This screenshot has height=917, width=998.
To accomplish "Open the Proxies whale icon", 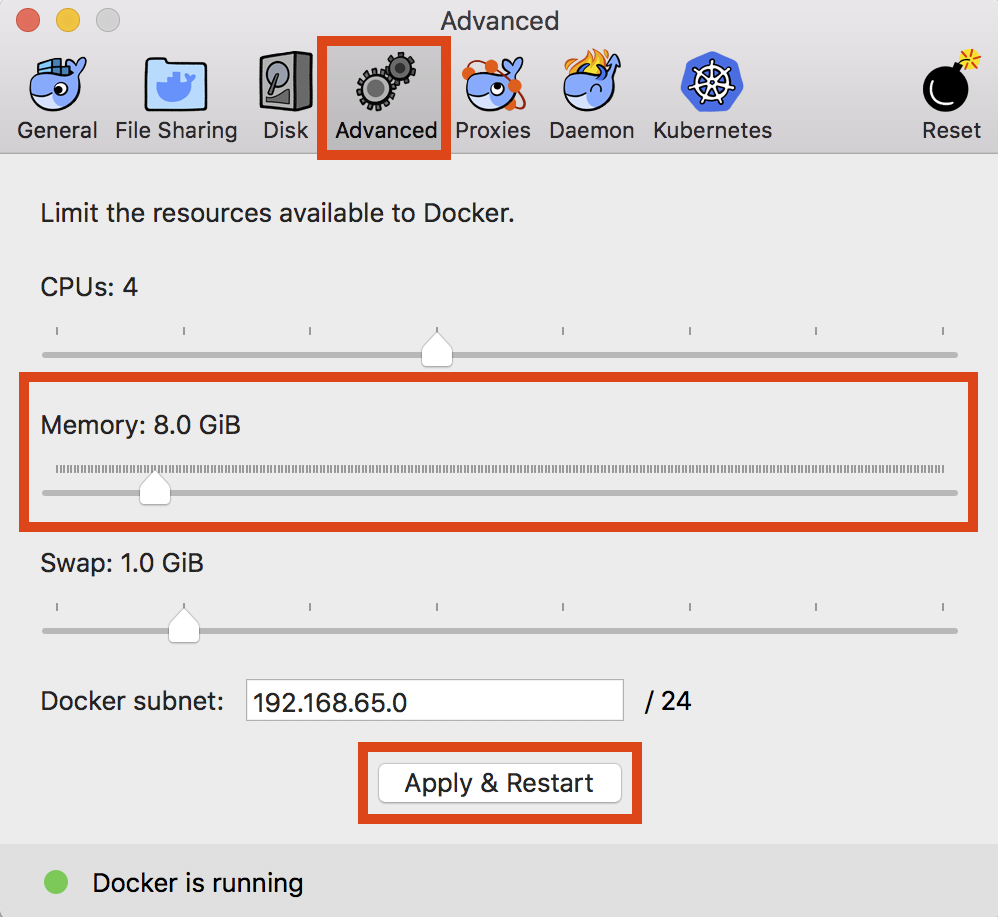I will point(494,83).
